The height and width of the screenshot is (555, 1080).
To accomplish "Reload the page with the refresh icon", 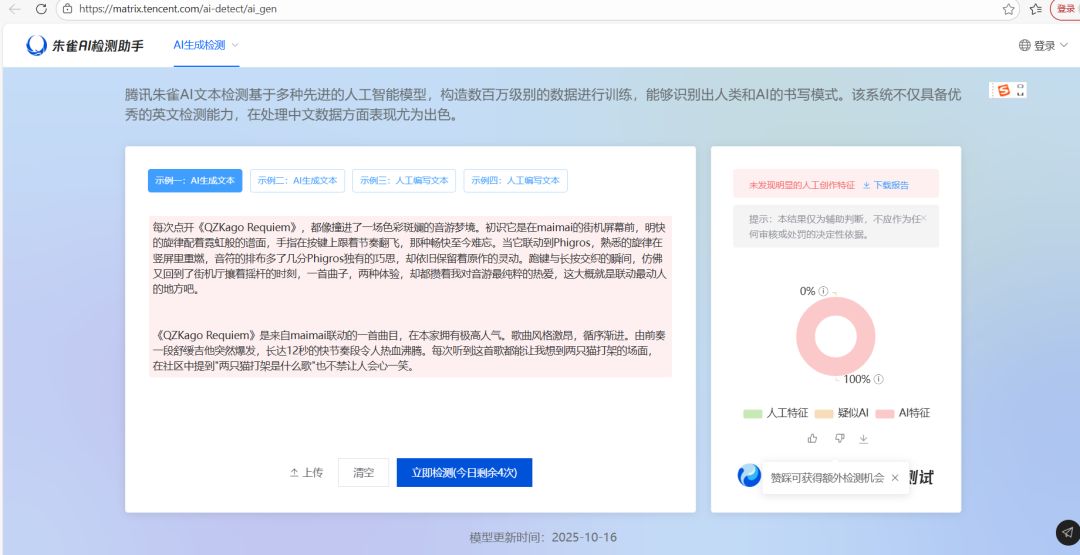I will point(41,9).
